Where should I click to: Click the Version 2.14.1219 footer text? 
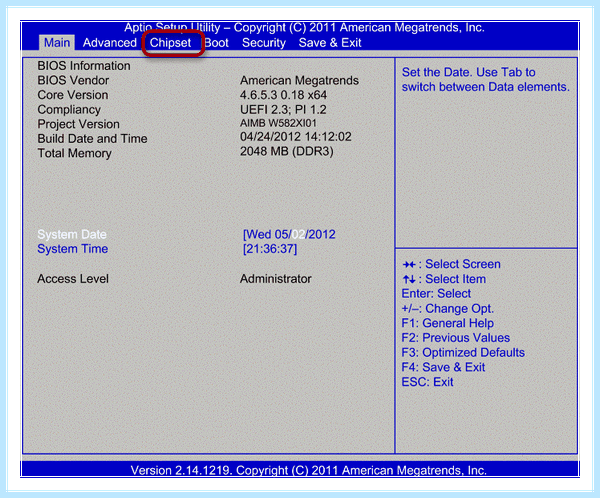tap(308, 470)
